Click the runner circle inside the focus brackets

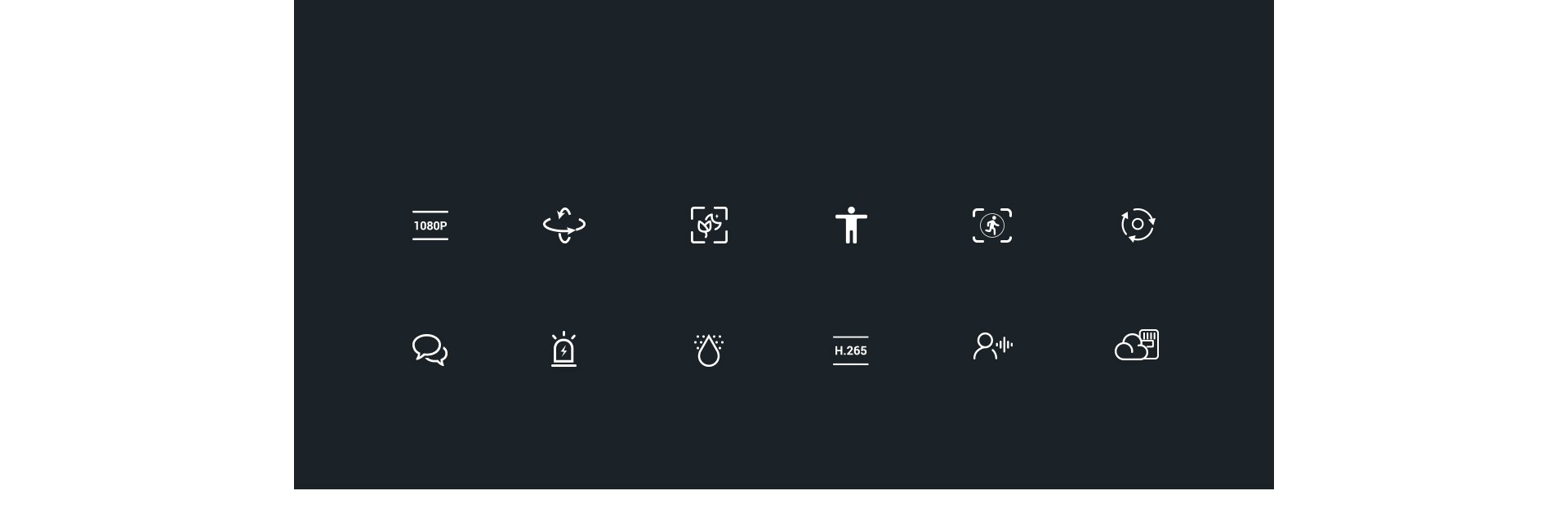[x=992, y=225]
